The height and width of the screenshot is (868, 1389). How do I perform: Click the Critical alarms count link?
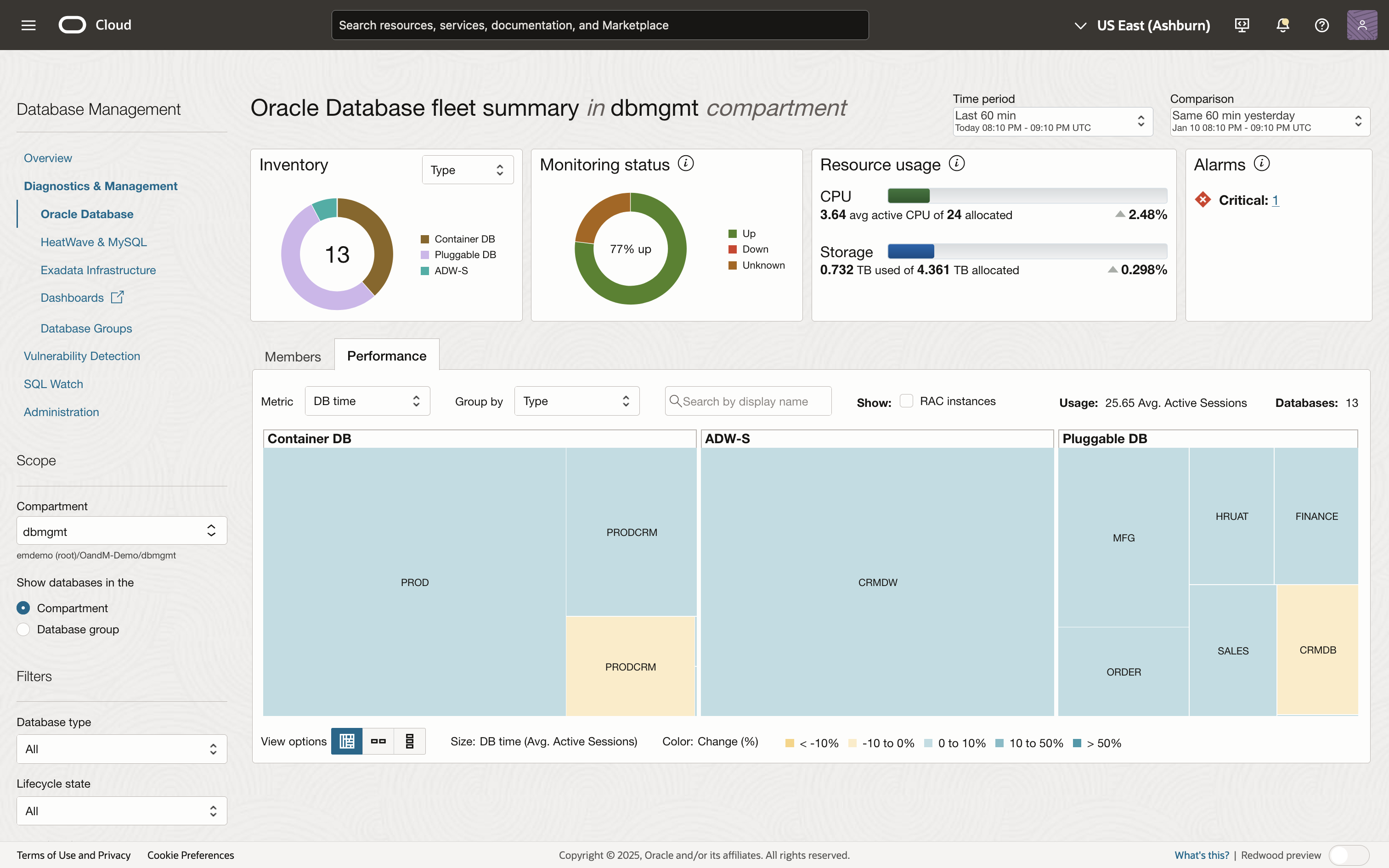1276,200
